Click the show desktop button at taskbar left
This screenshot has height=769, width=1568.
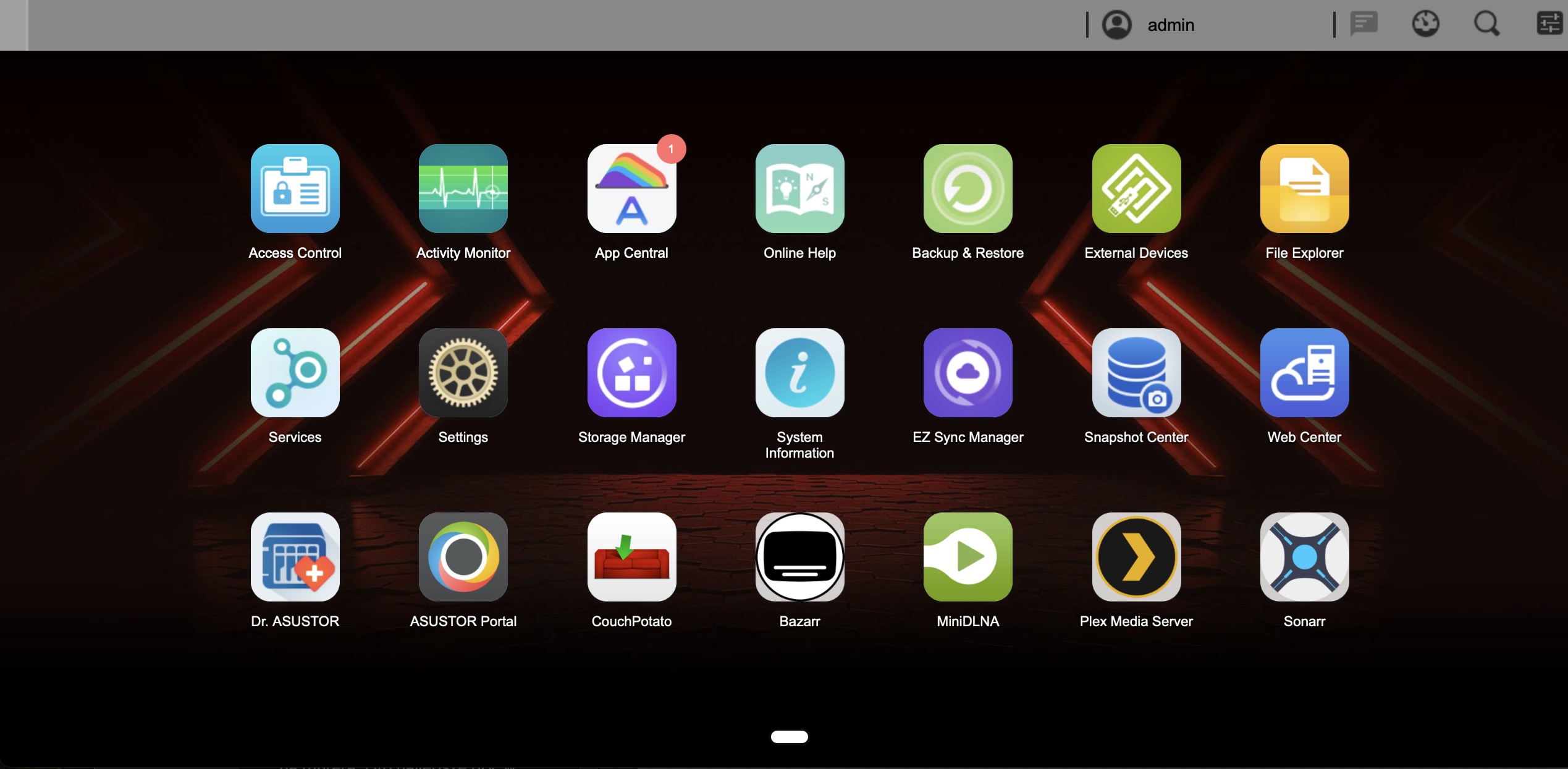(14, 25)
